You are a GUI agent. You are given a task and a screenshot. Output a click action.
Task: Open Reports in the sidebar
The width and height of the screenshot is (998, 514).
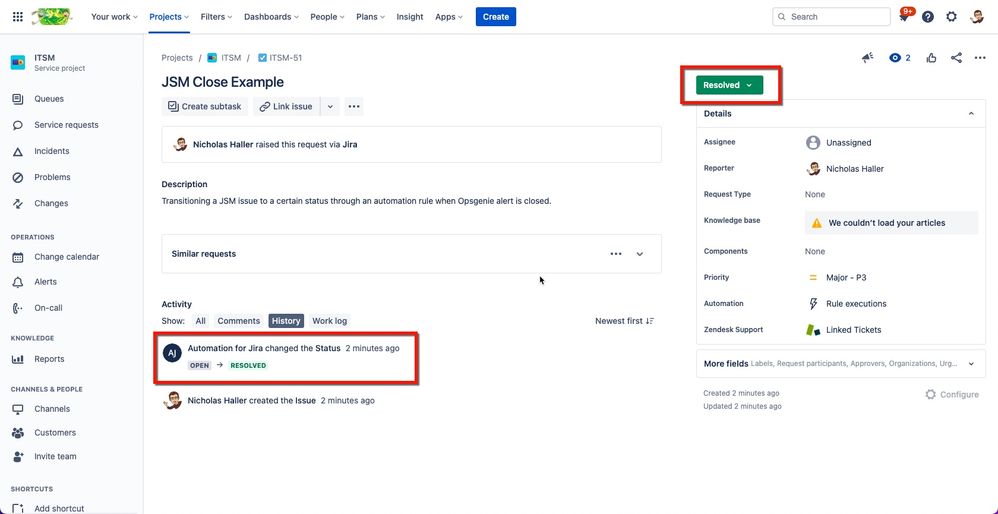click(x=49, y=359)
